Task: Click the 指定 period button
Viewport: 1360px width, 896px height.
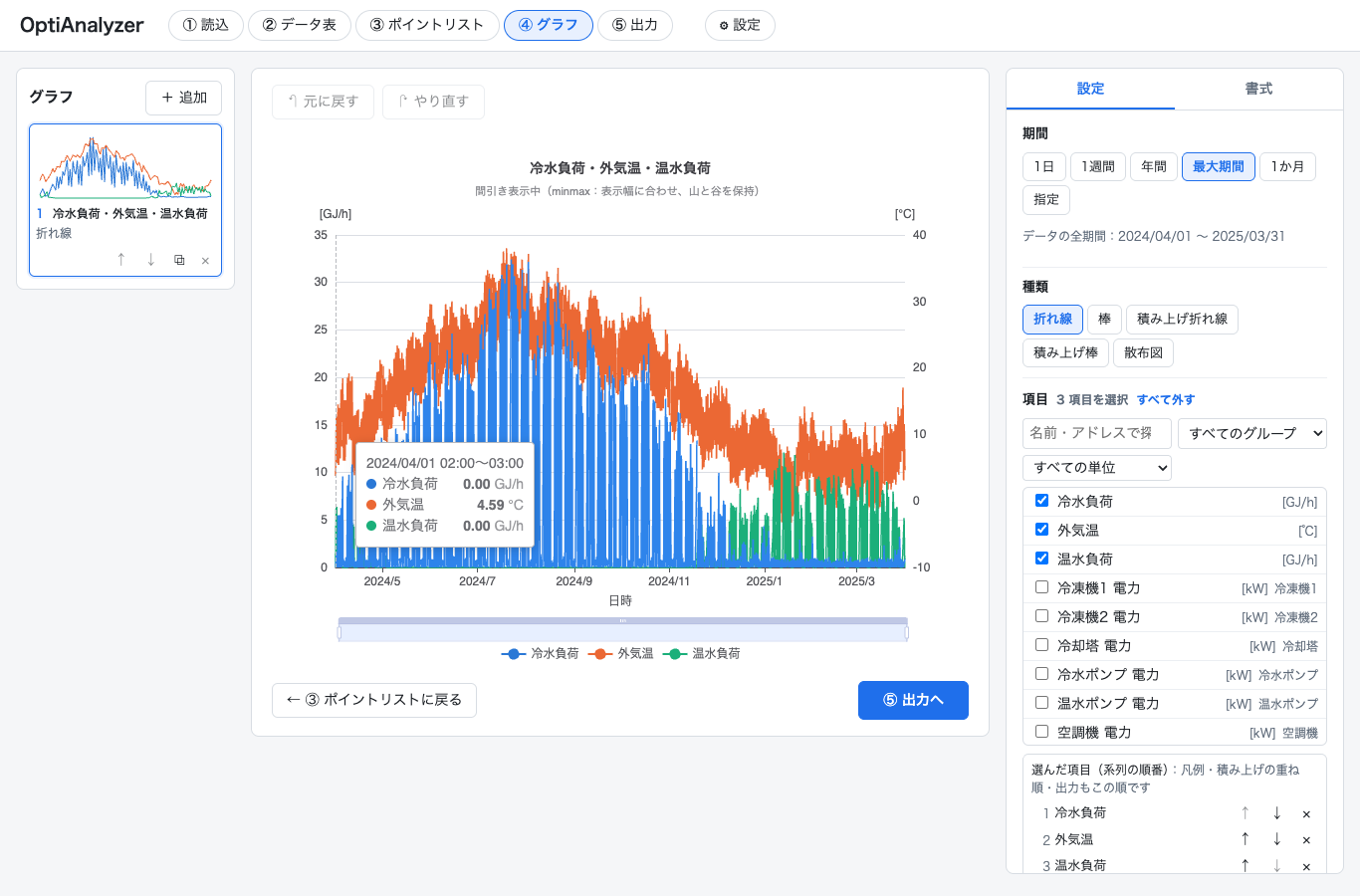Action: pos(1046,200)
